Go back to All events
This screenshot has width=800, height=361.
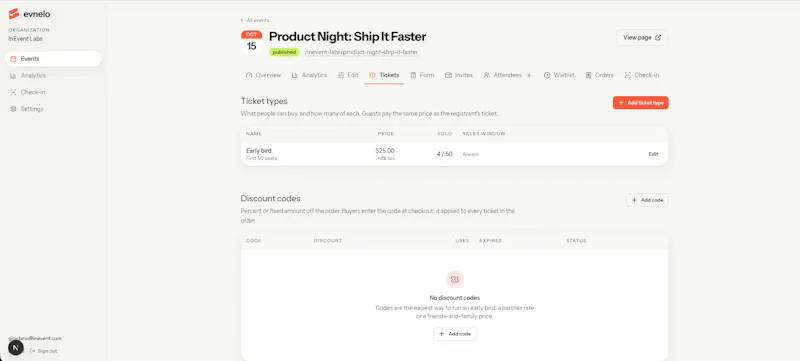(x=255, y=20)
